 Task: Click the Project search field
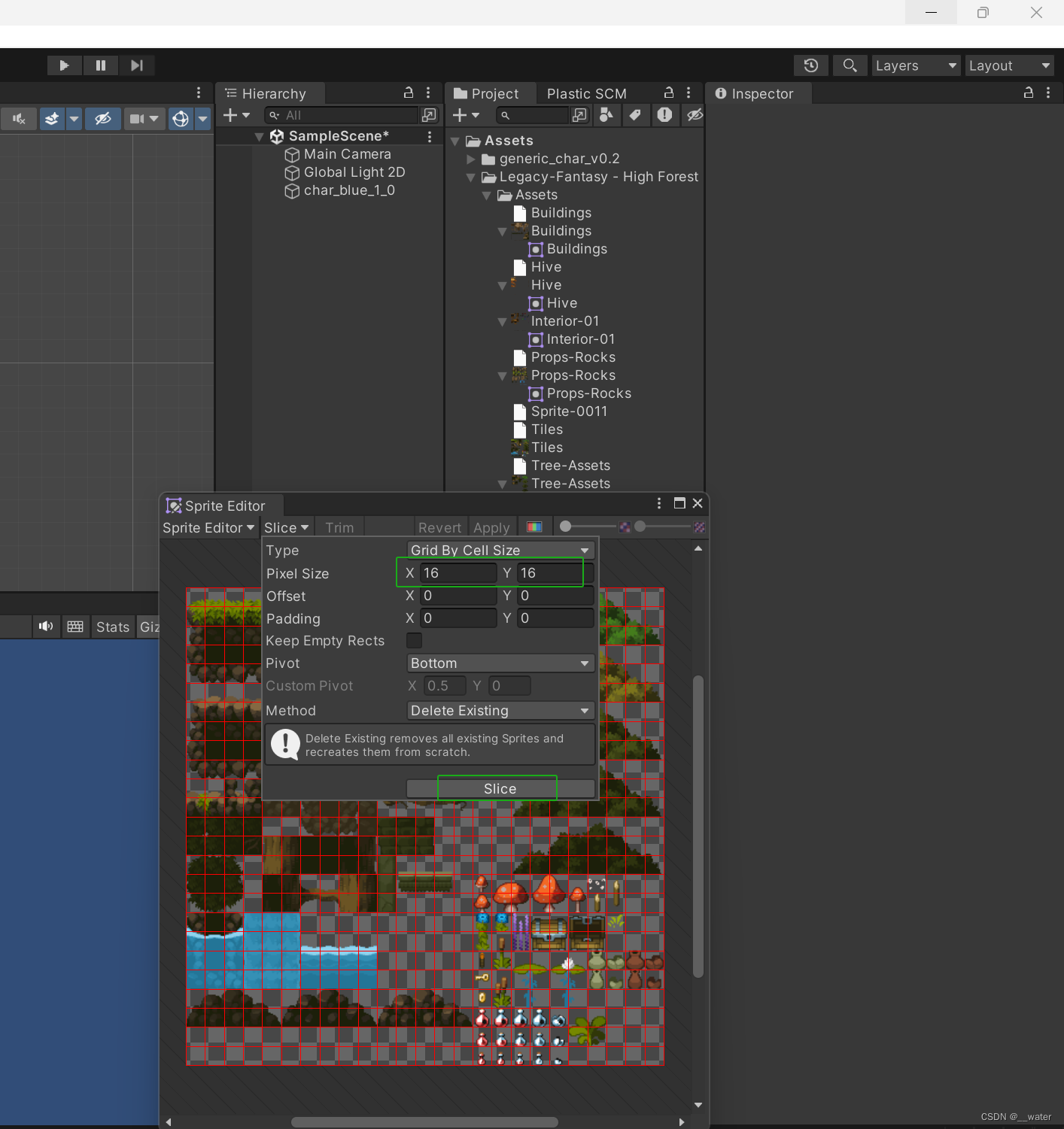tap(533, 115)
